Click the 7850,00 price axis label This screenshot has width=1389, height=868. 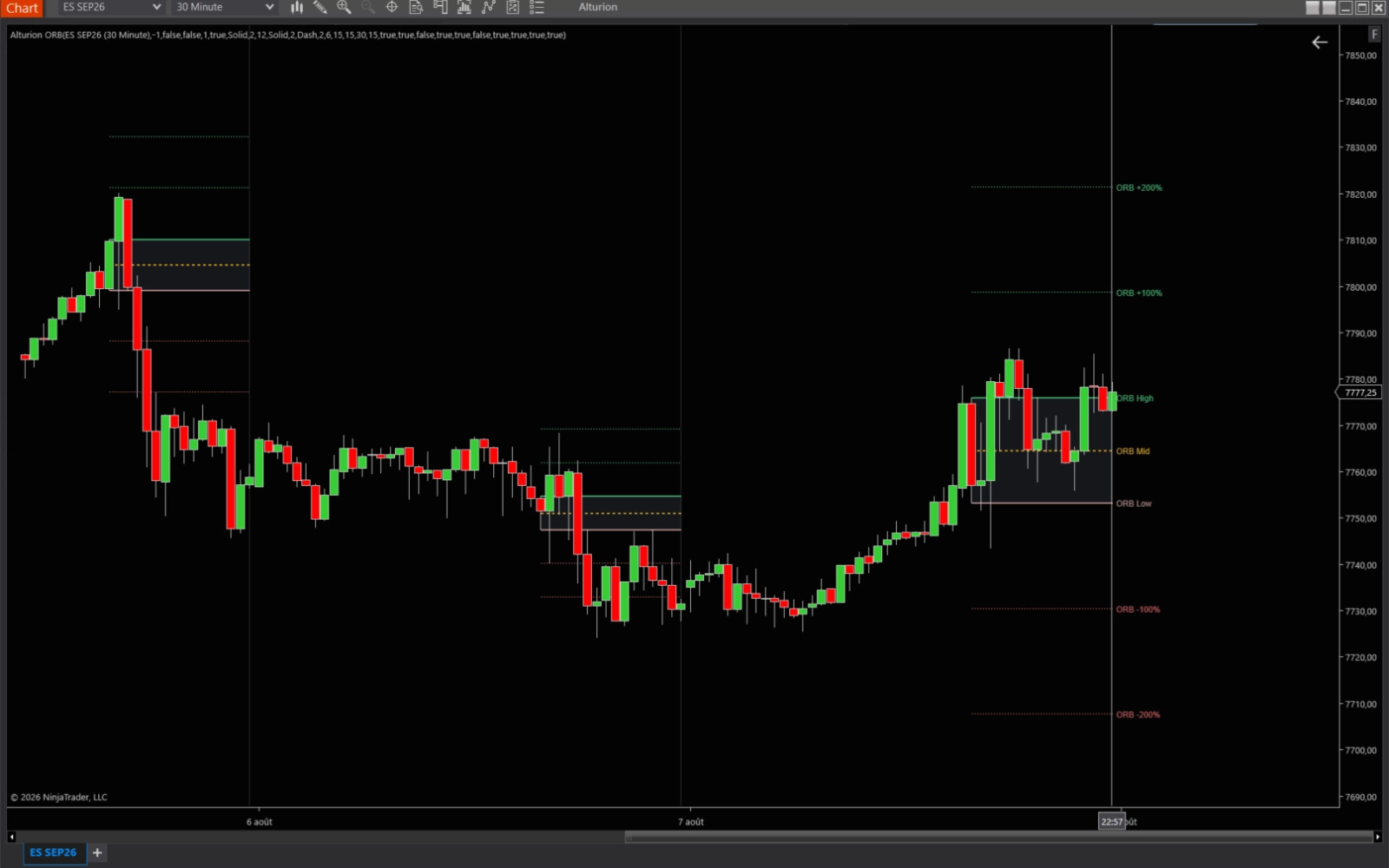point(1360,56)
